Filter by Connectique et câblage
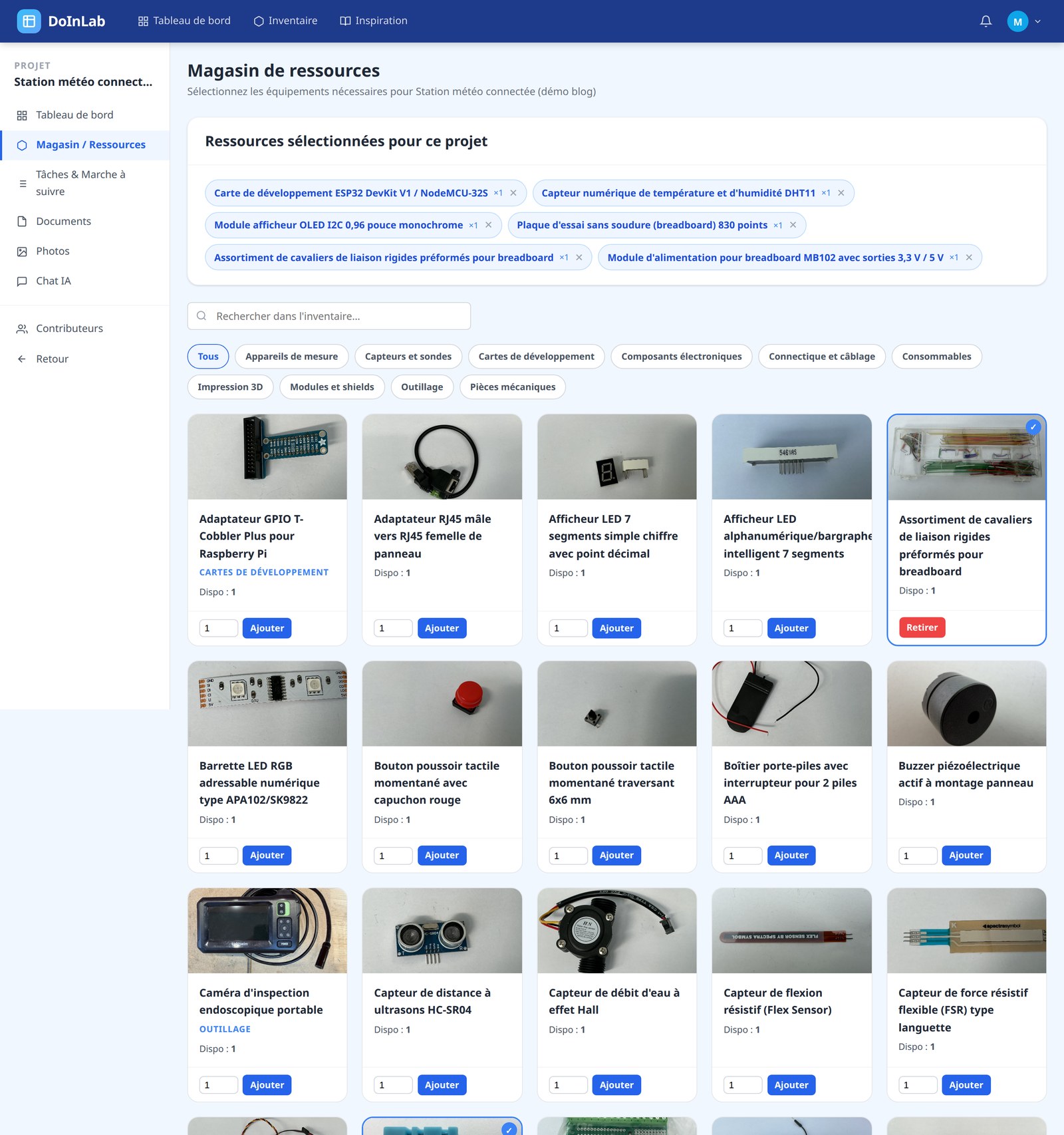1064x1135 pixels. tap(822, 357)
